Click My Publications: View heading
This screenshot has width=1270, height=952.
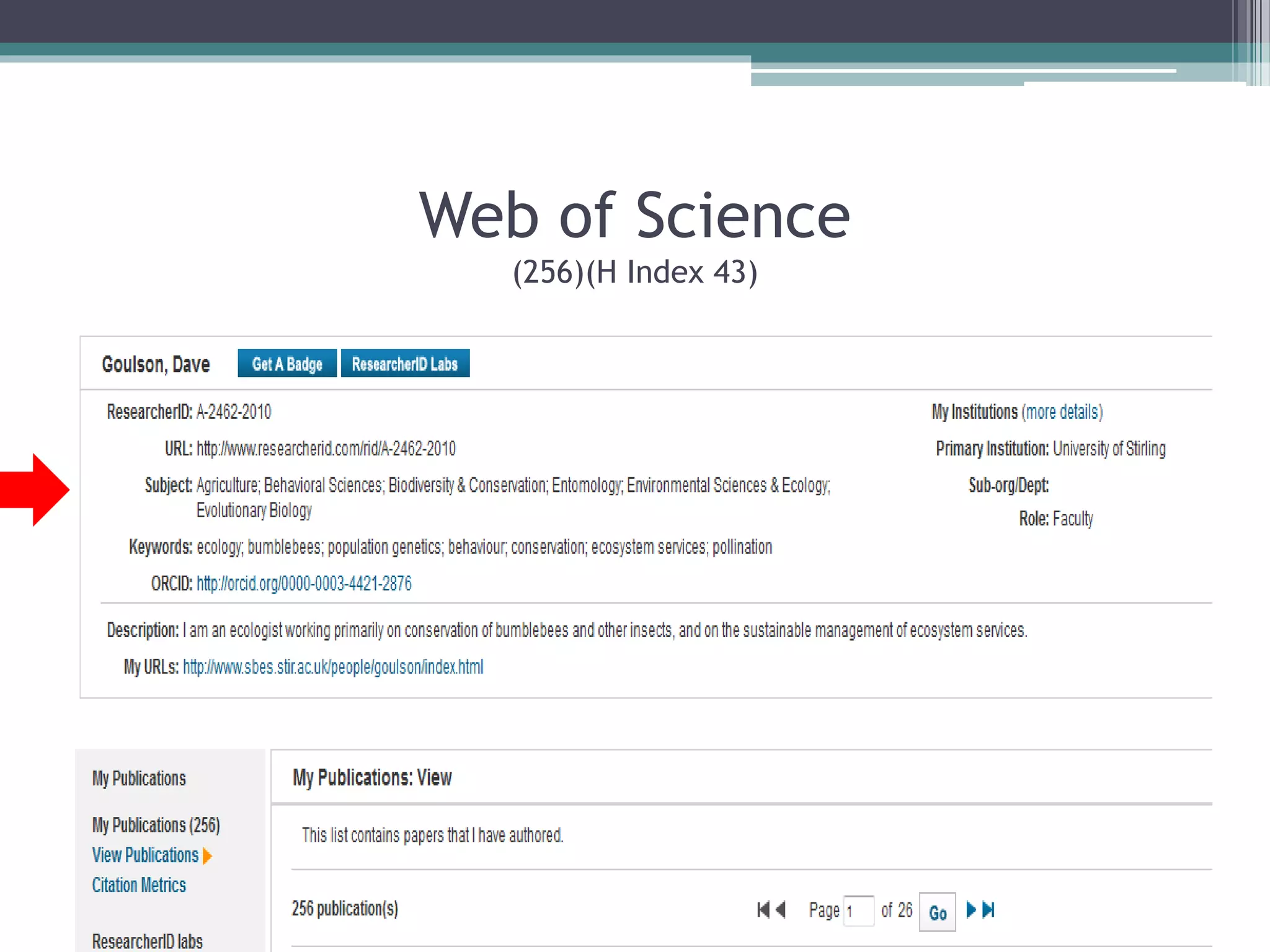pos(372,778)
